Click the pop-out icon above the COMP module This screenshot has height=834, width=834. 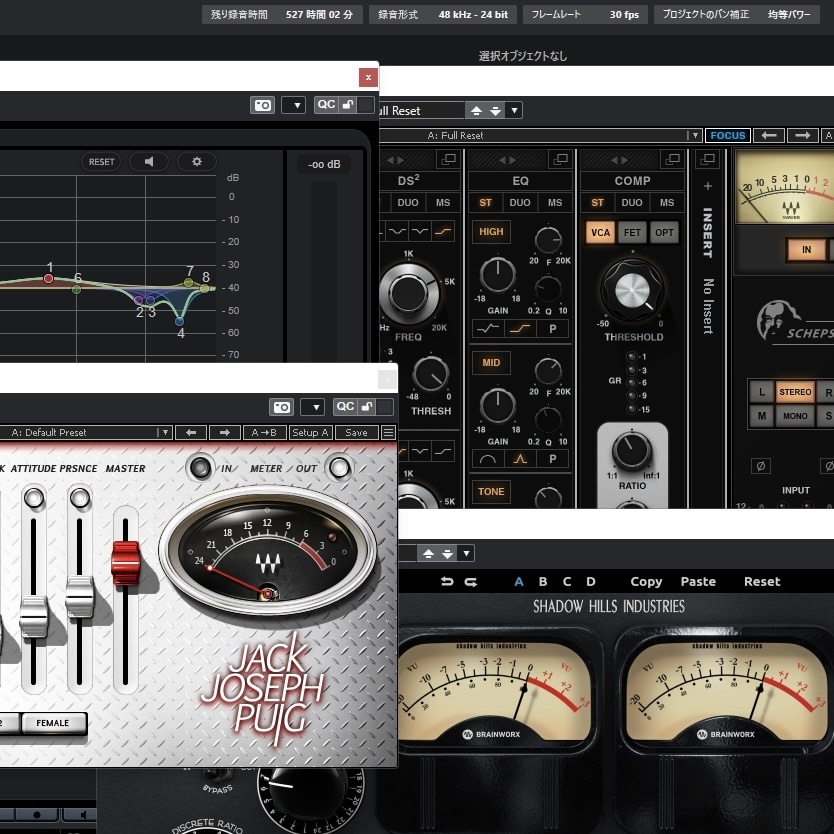[x=672, y=159]
